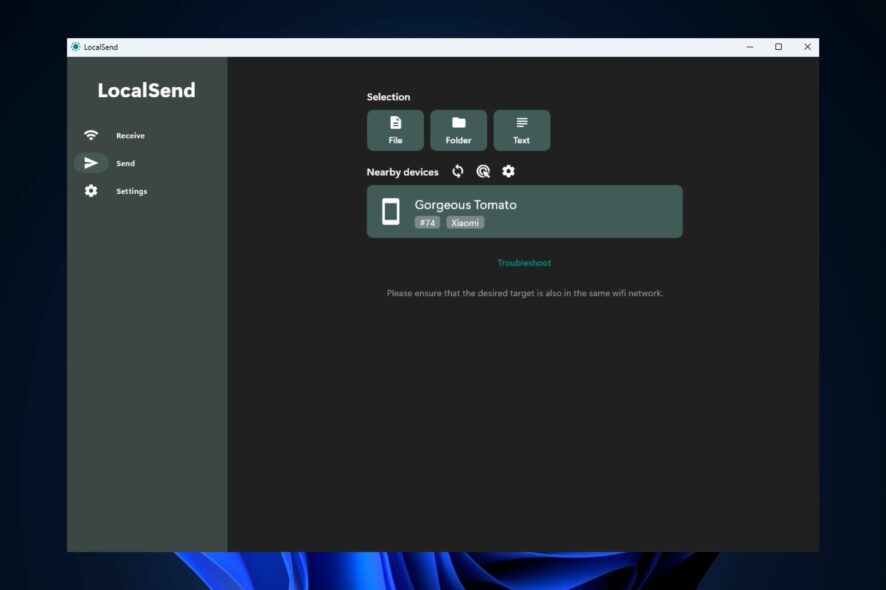Click the LocalSend heading in the sidebar
This screenshot has height=590, width=886.
pos(145,90)
